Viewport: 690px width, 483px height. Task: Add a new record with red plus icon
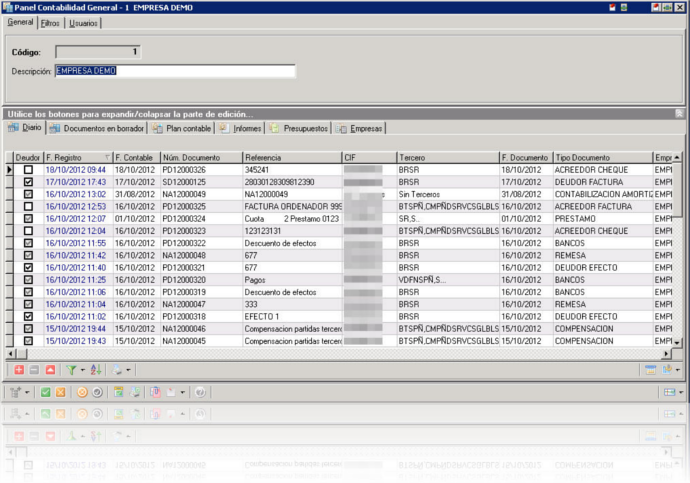point(19,370)
